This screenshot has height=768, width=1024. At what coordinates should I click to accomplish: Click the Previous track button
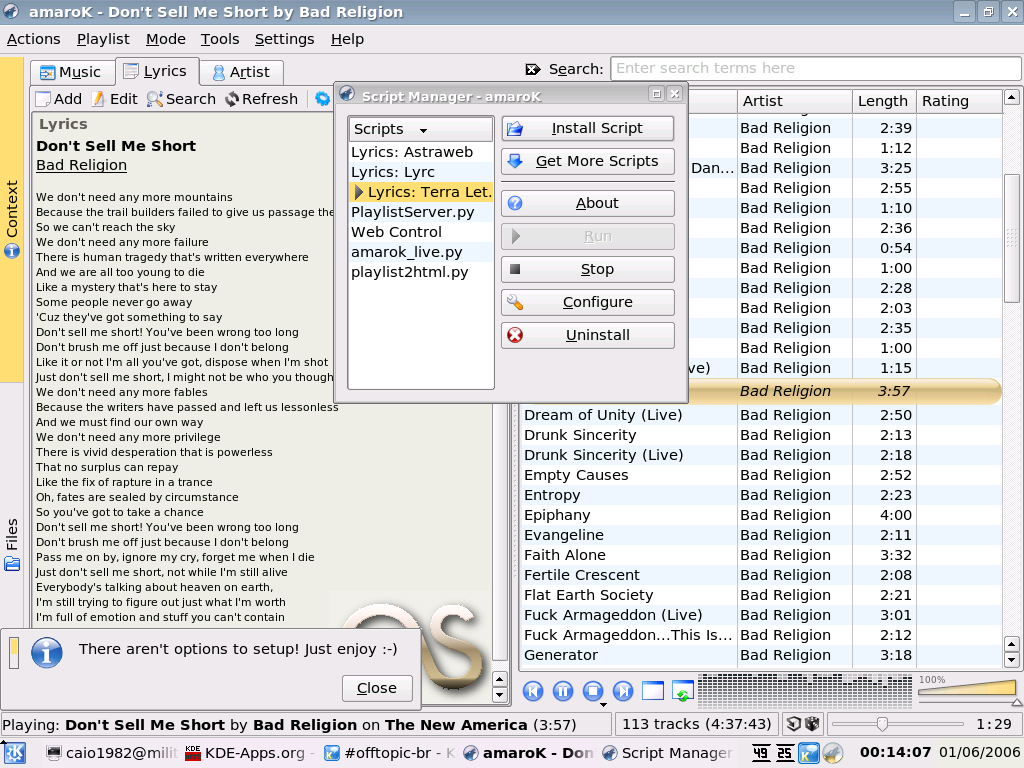[x=533, y=691]
